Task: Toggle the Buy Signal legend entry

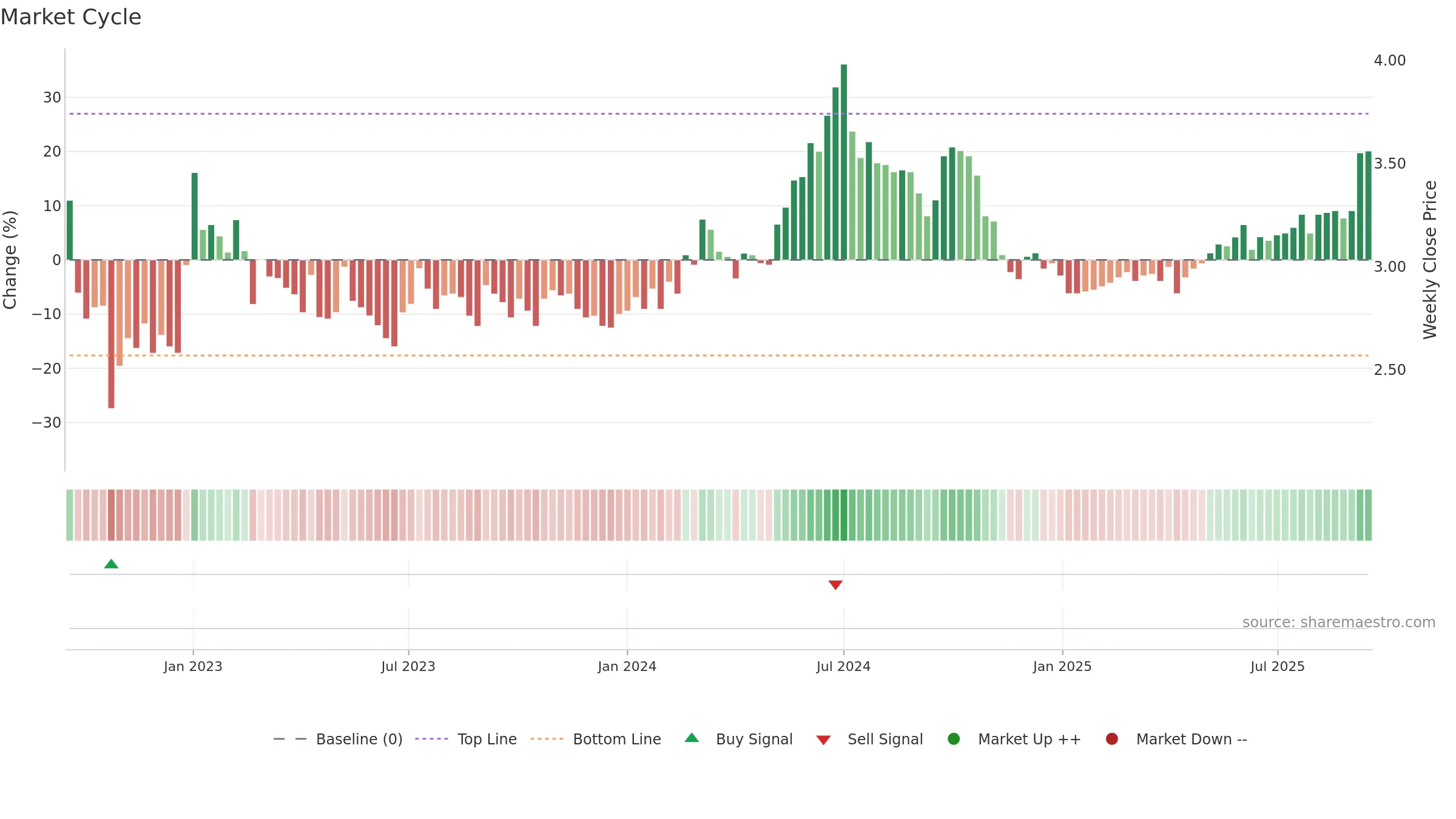Action: (738, 739)
